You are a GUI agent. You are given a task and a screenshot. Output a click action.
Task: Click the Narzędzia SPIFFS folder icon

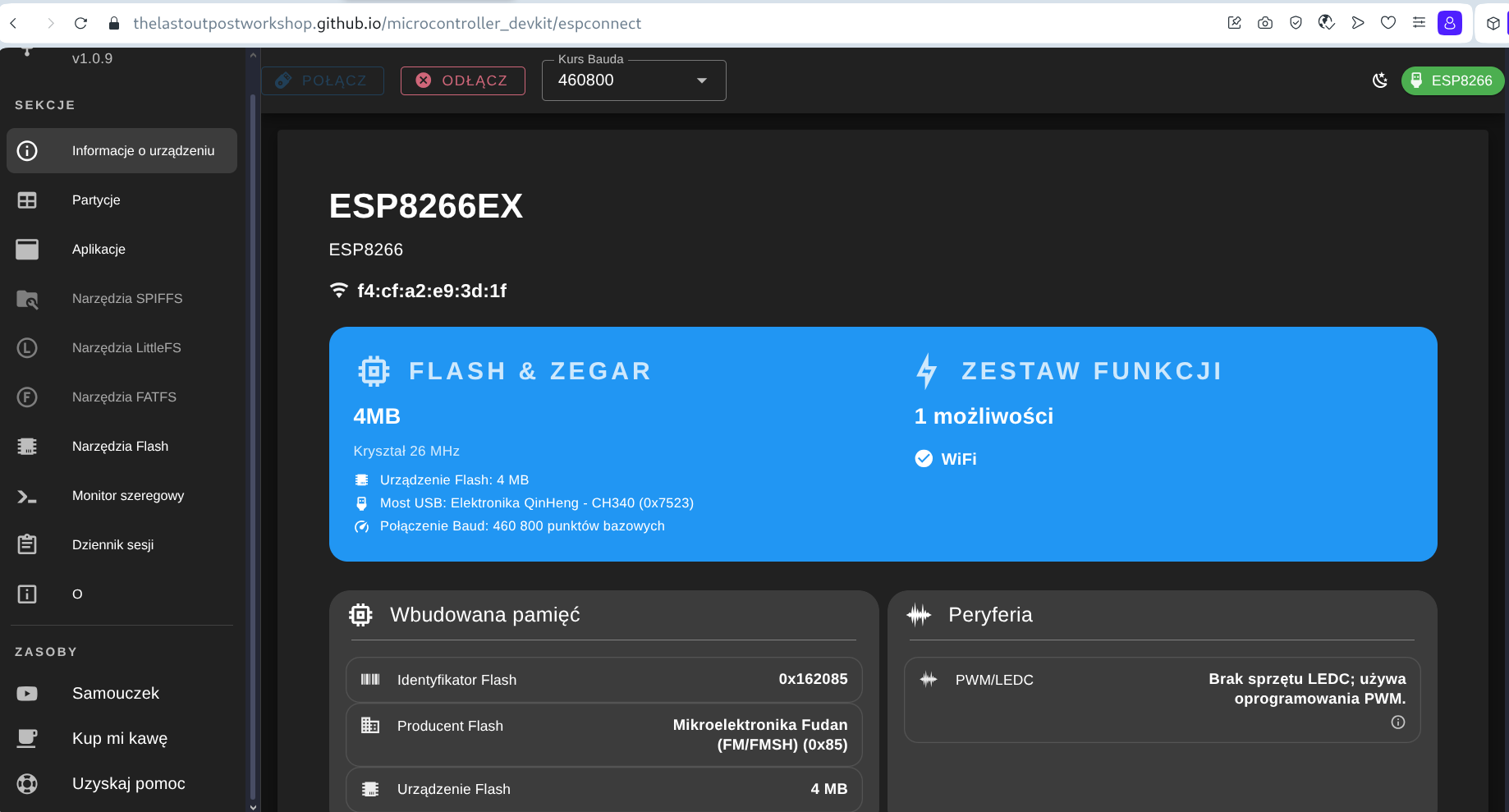pyautogui.click(x=27, y=299)
